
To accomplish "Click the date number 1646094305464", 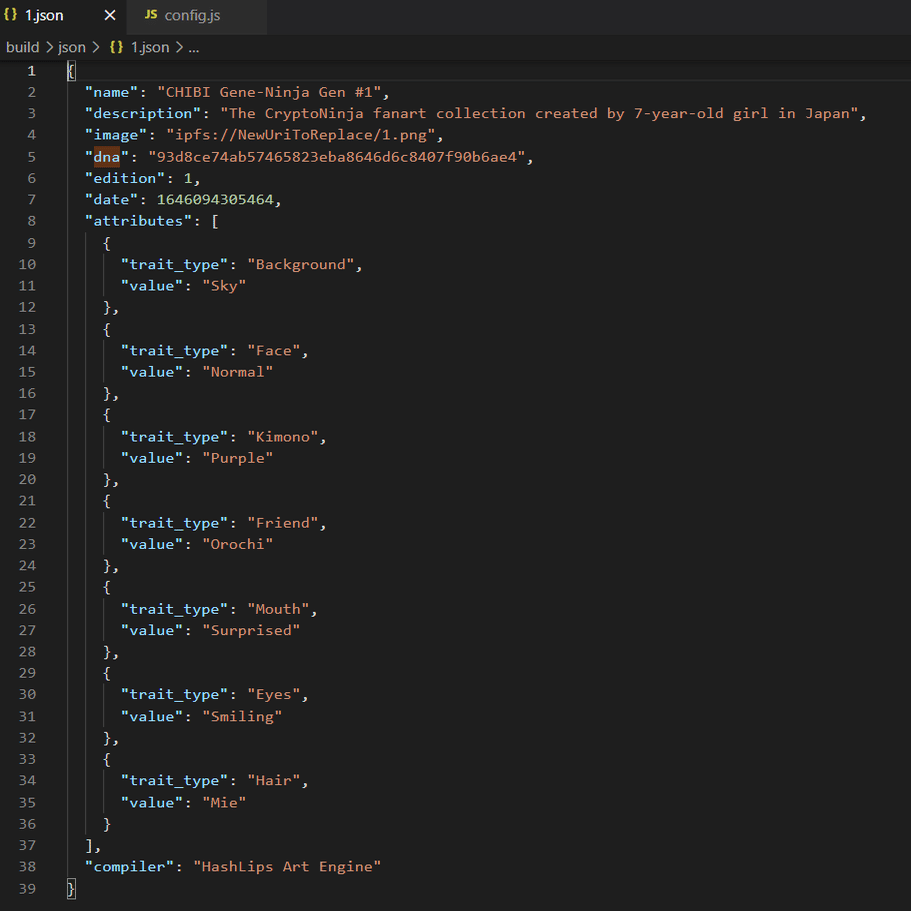I will click(215, 200).
